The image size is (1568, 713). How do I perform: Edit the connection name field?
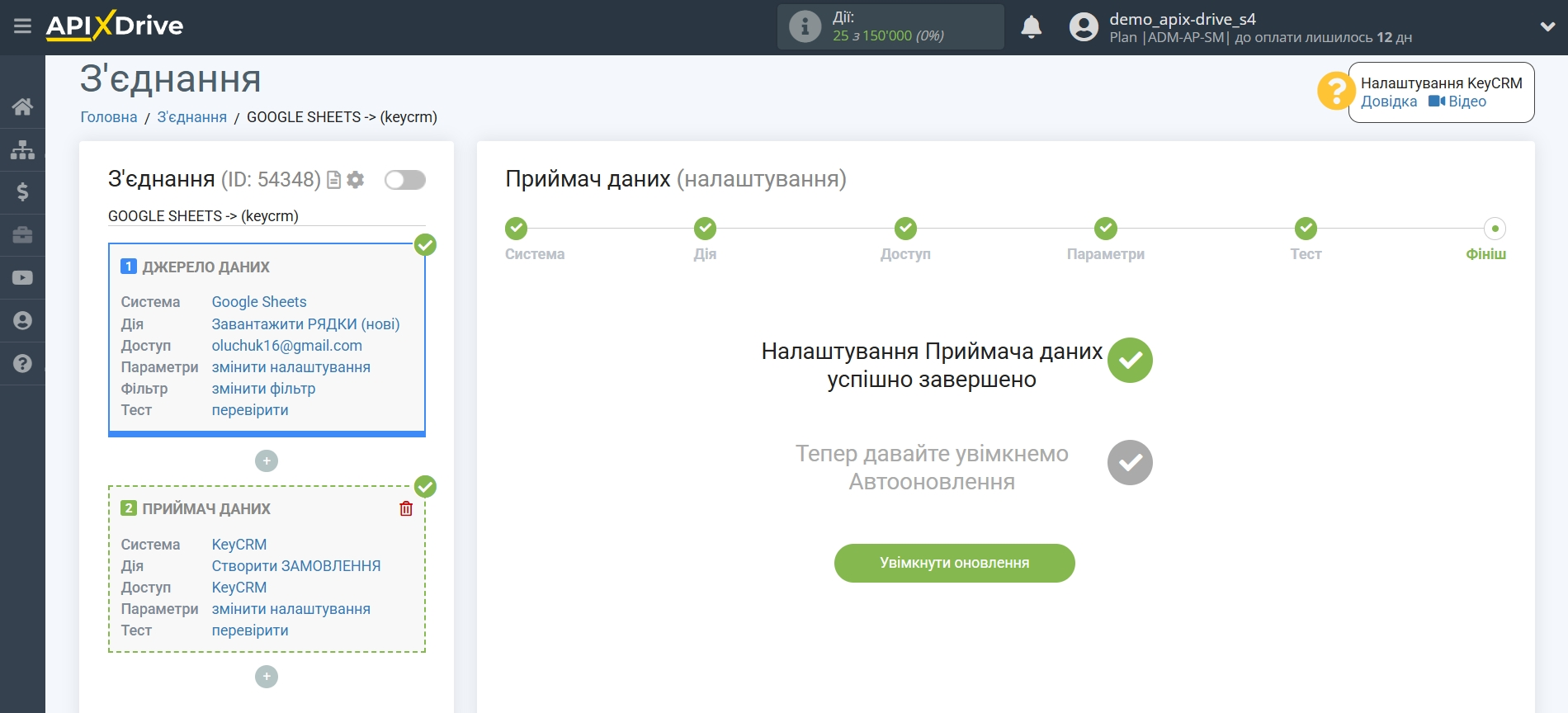[x=267, y=216]
